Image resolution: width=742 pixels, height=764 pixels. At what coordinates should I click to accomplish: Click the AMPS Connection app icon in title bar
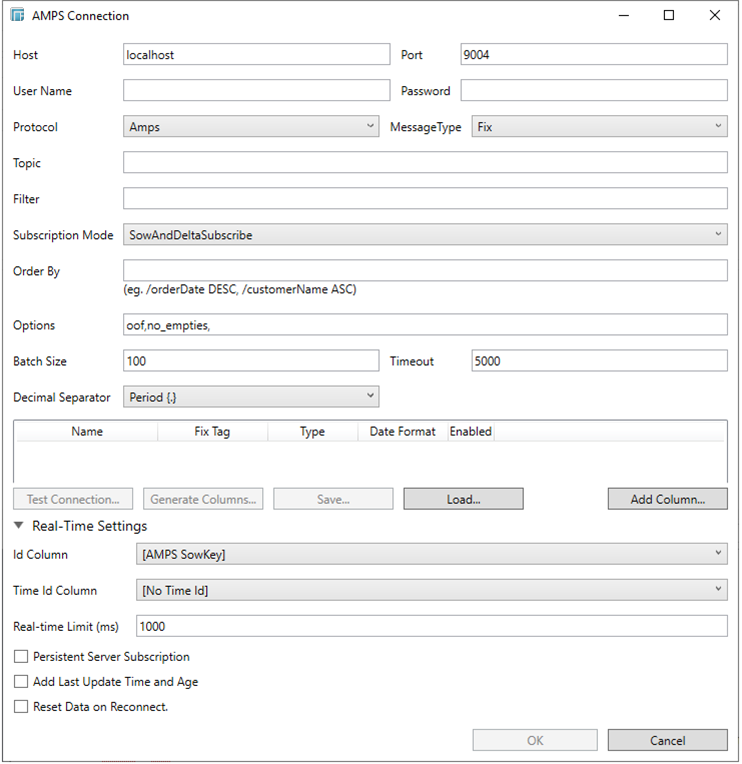pyautogui.click(x=17, y=16)
